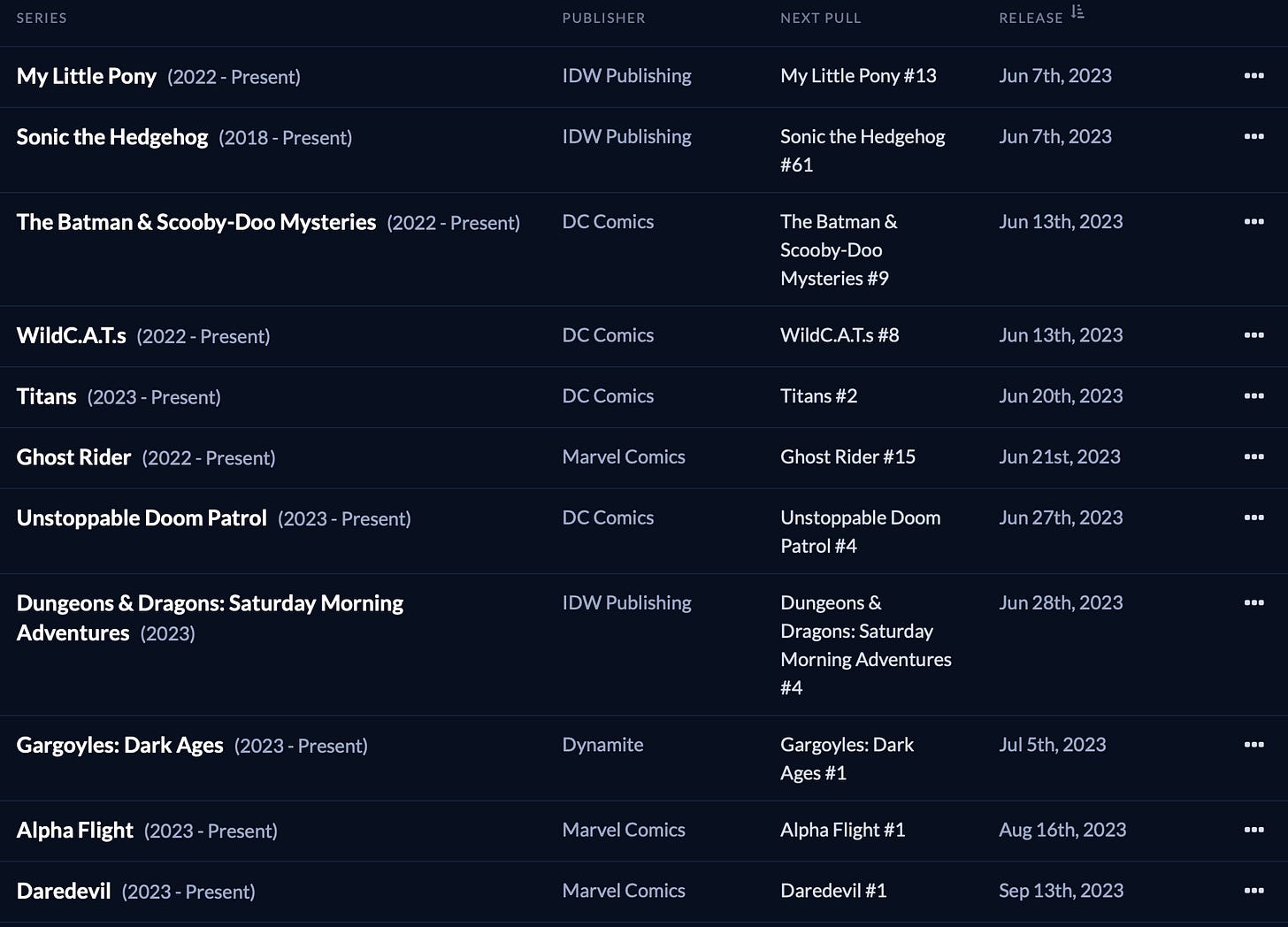
Task: Open the Gargoyles: Dark Ages series
Action: point(119,746)
